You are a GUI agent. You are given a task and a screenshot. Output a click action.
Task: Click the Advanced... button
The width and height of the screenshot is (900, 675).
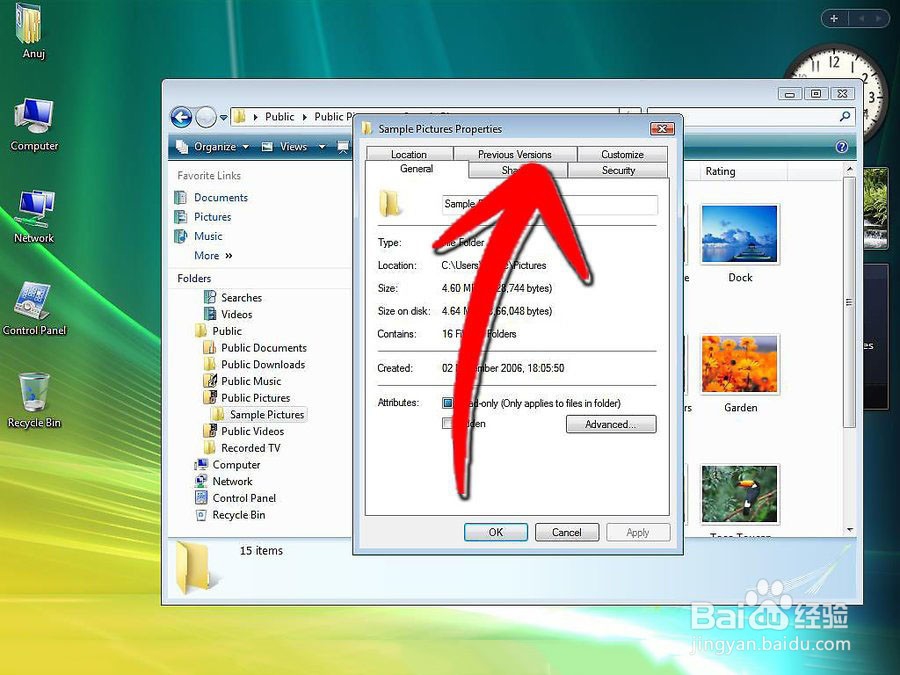(611, 424)
